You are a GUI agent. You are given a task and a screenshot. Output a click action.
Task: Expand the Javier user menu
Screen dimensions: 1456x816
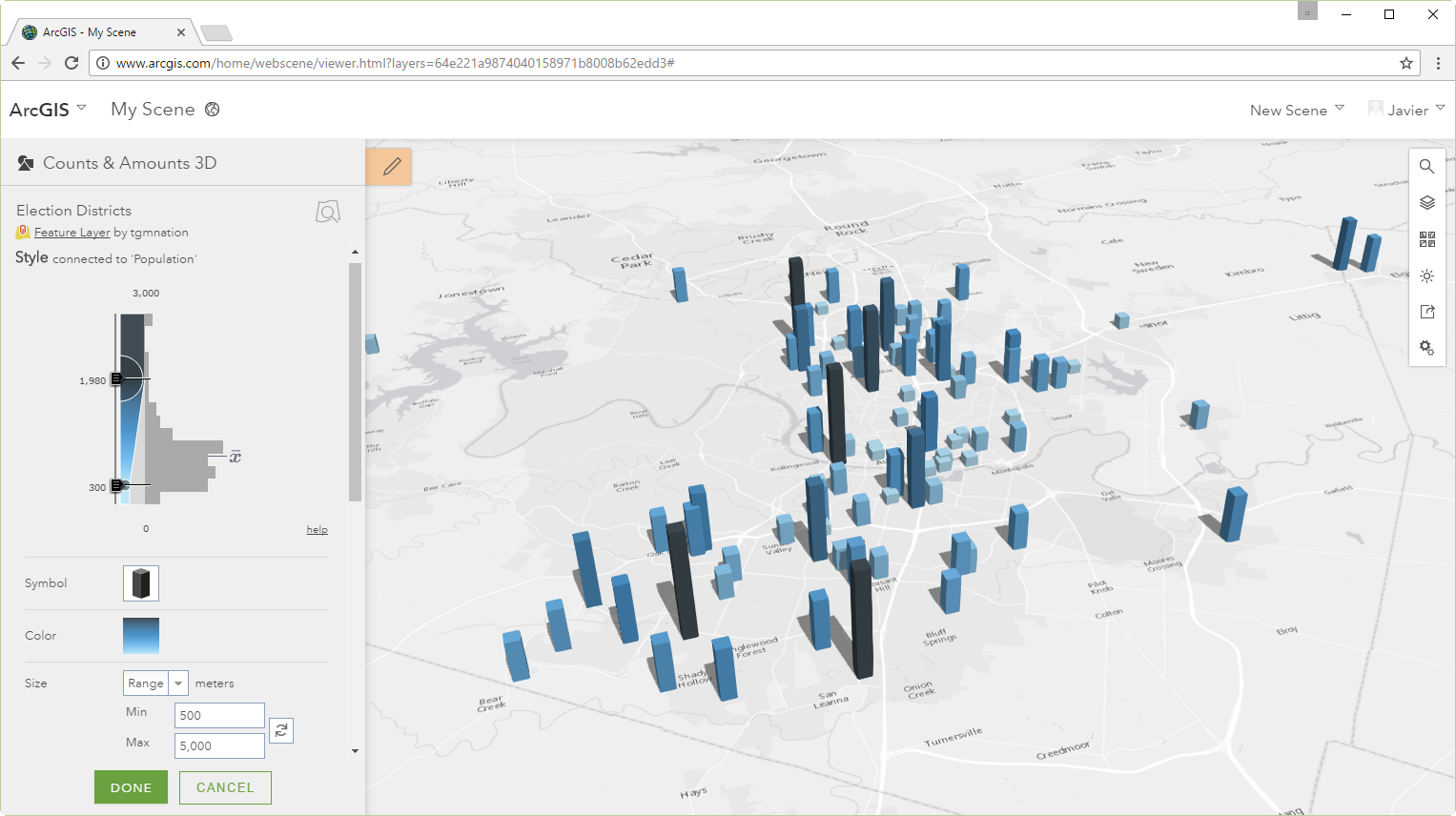pyautogui.click(x=1407, y=111)
